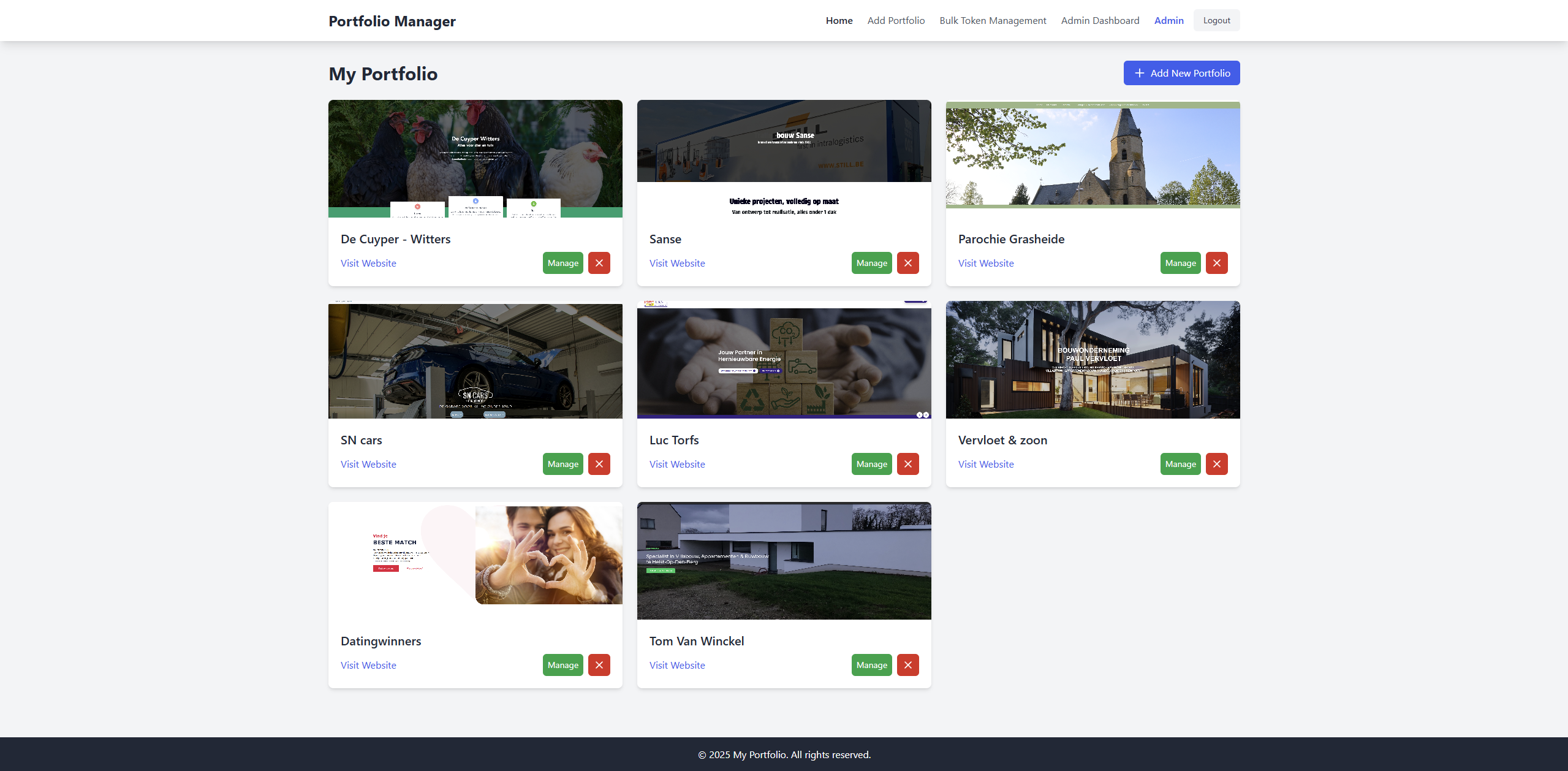
Task: Delete the De Cuyper - Witters portfolio
Action: pos(599,263)
